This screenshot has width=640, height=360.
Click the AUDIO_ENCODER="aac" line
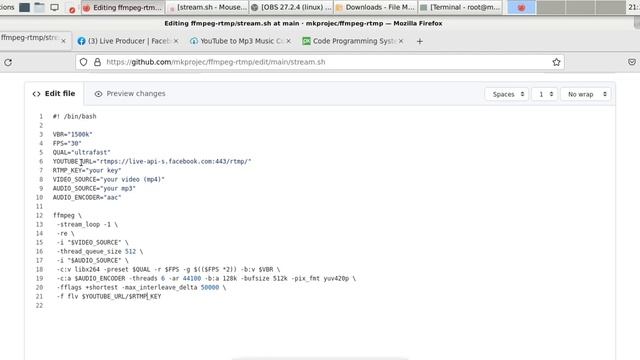coord(87,197)
